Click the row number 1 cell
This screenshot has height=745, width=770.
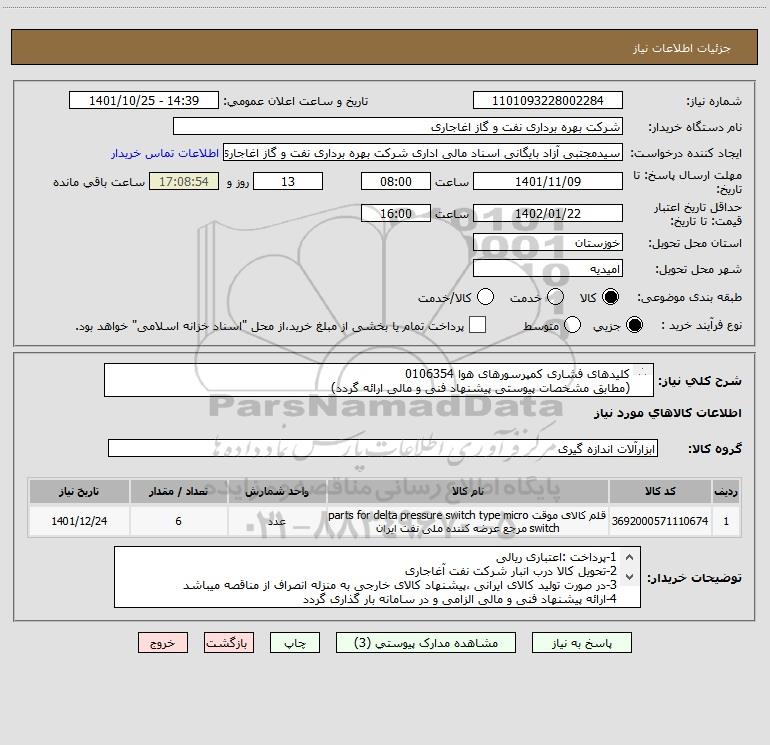(x=726, y=521)
